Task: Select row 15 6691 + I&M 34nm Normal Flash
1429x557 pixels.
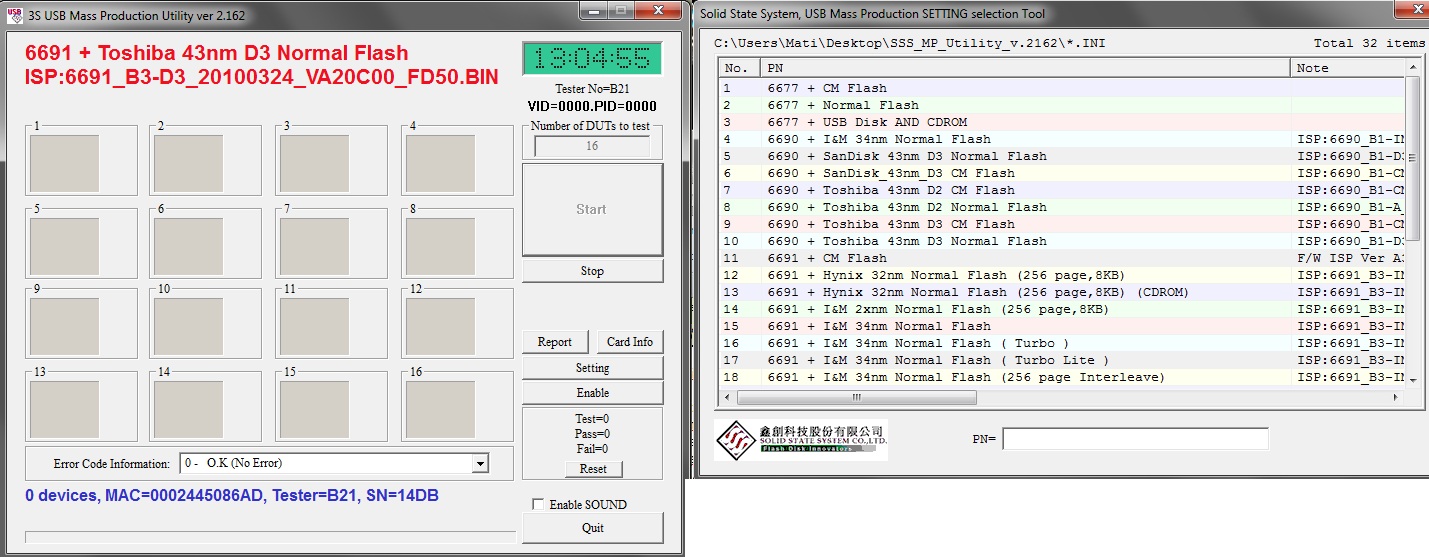Action: click(1062, 326)
